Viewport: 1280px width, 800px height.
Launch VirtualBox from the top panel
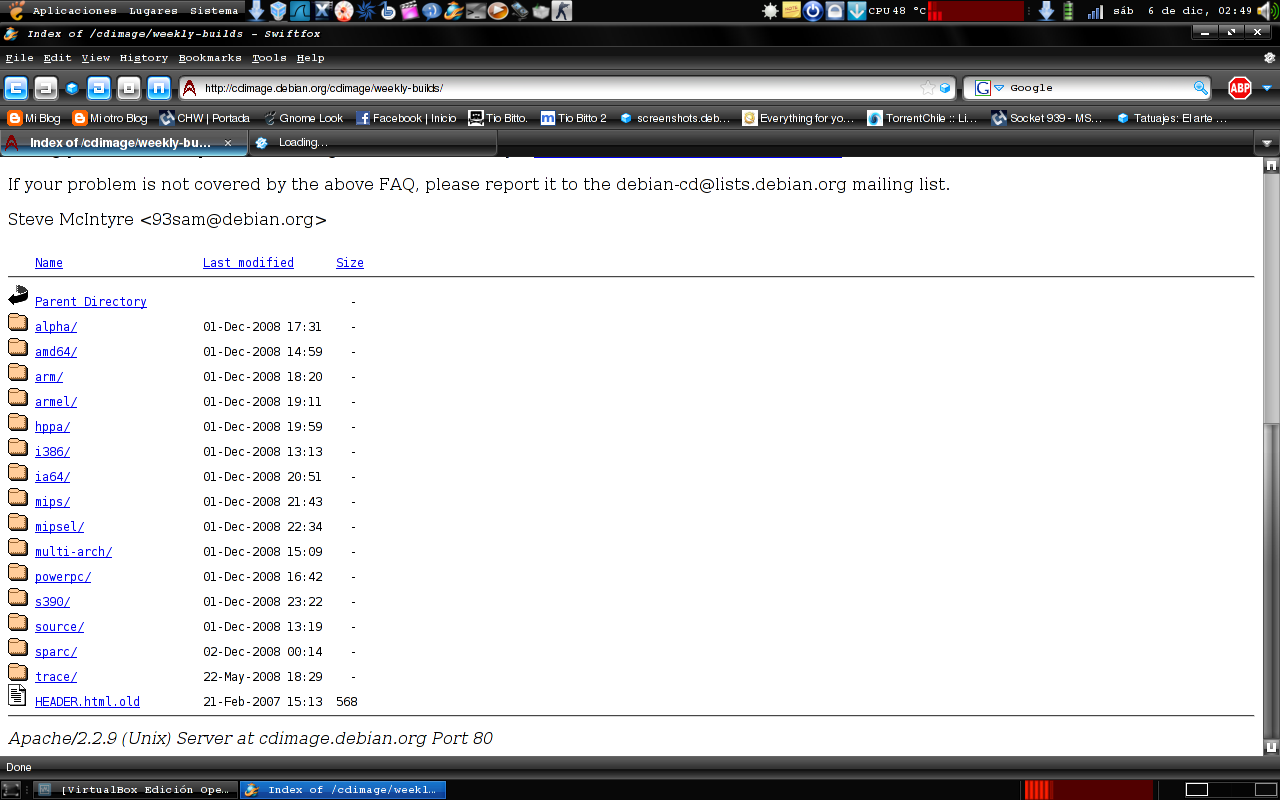[277, 11]
